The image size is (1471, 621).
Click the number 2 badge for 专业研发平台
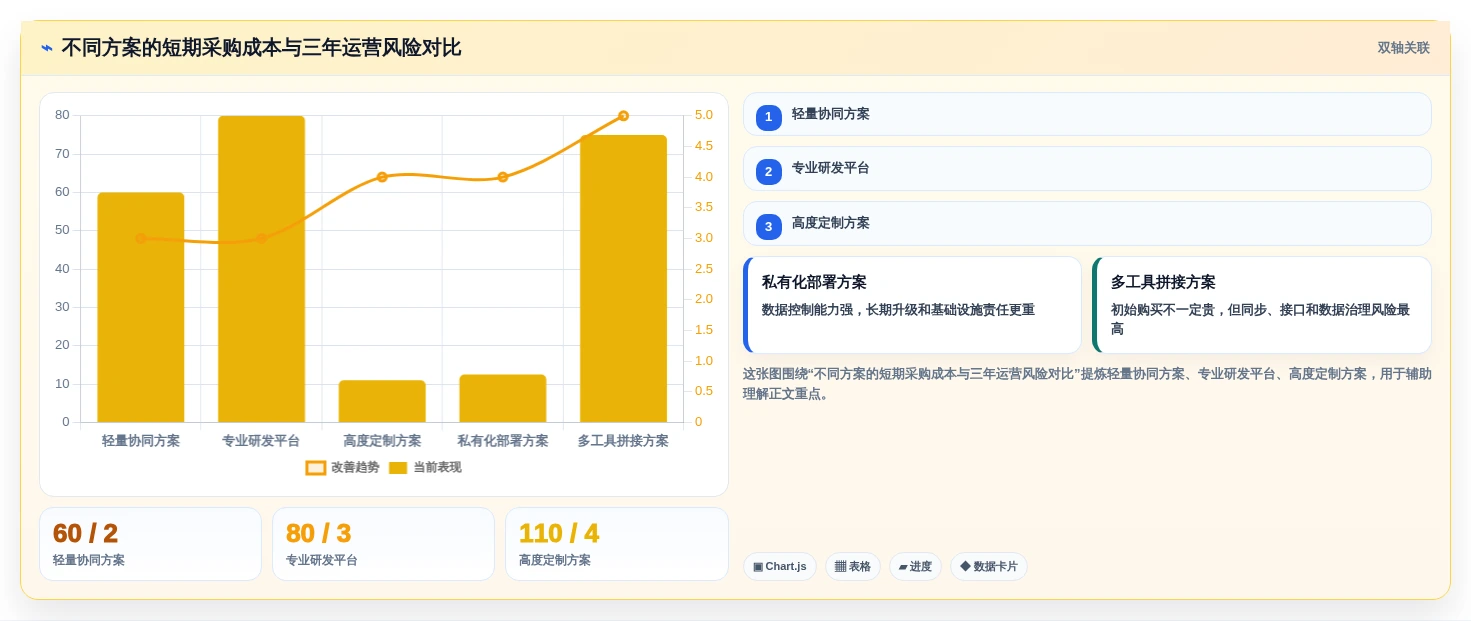(x=768, y=172)
